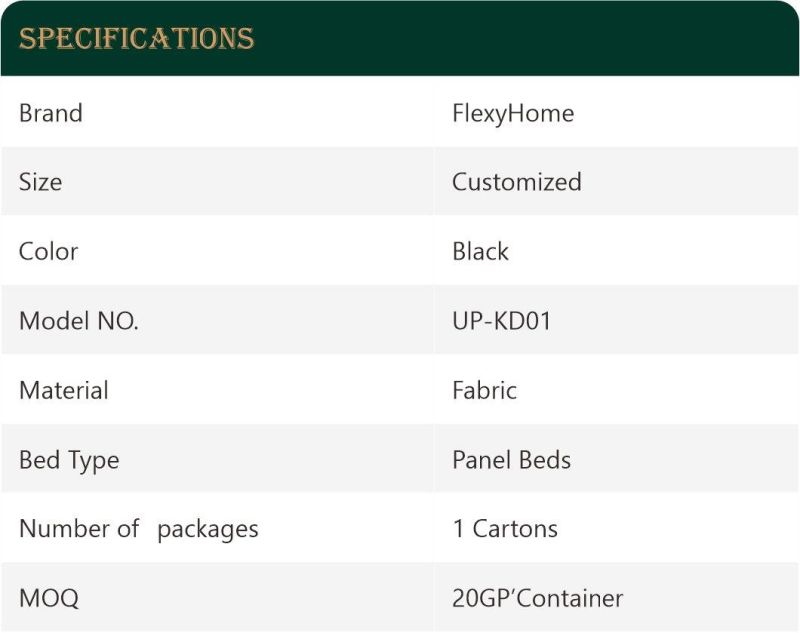Select the Color row label
Image resolution: width=800 pixels, height=633 pixels.
48,251
